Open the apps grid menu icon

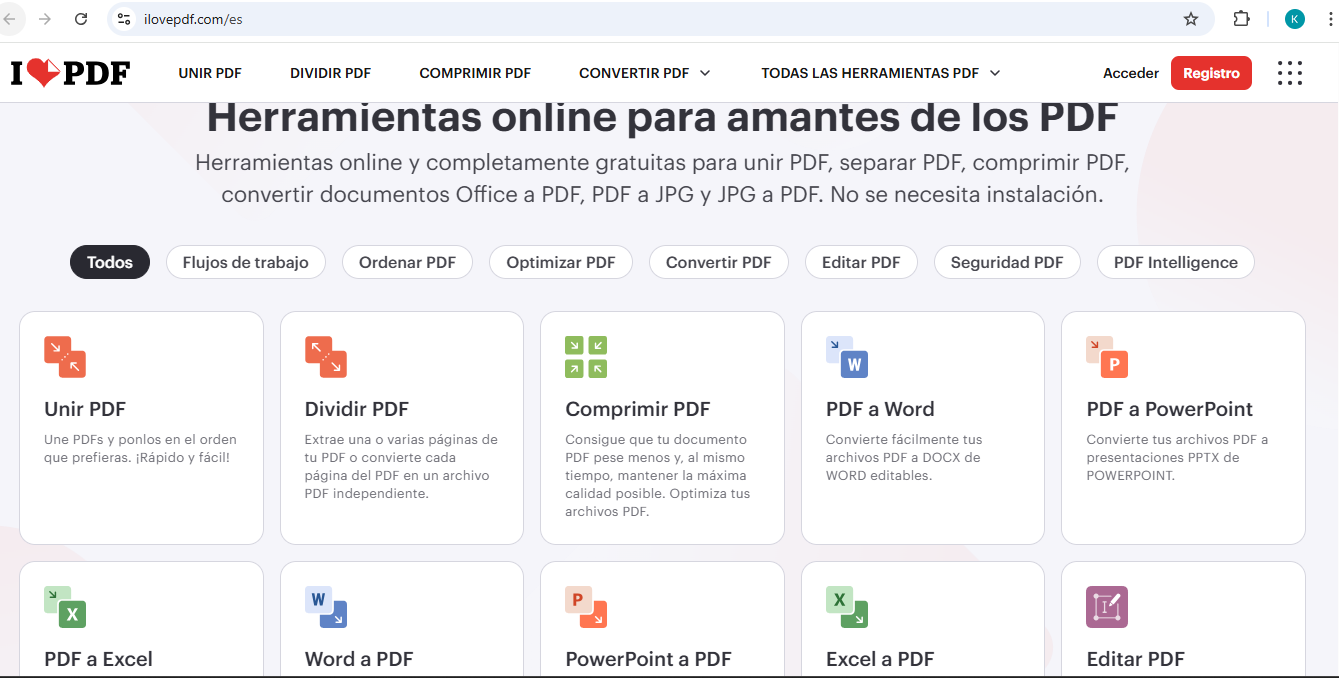tap(1290, 72)
